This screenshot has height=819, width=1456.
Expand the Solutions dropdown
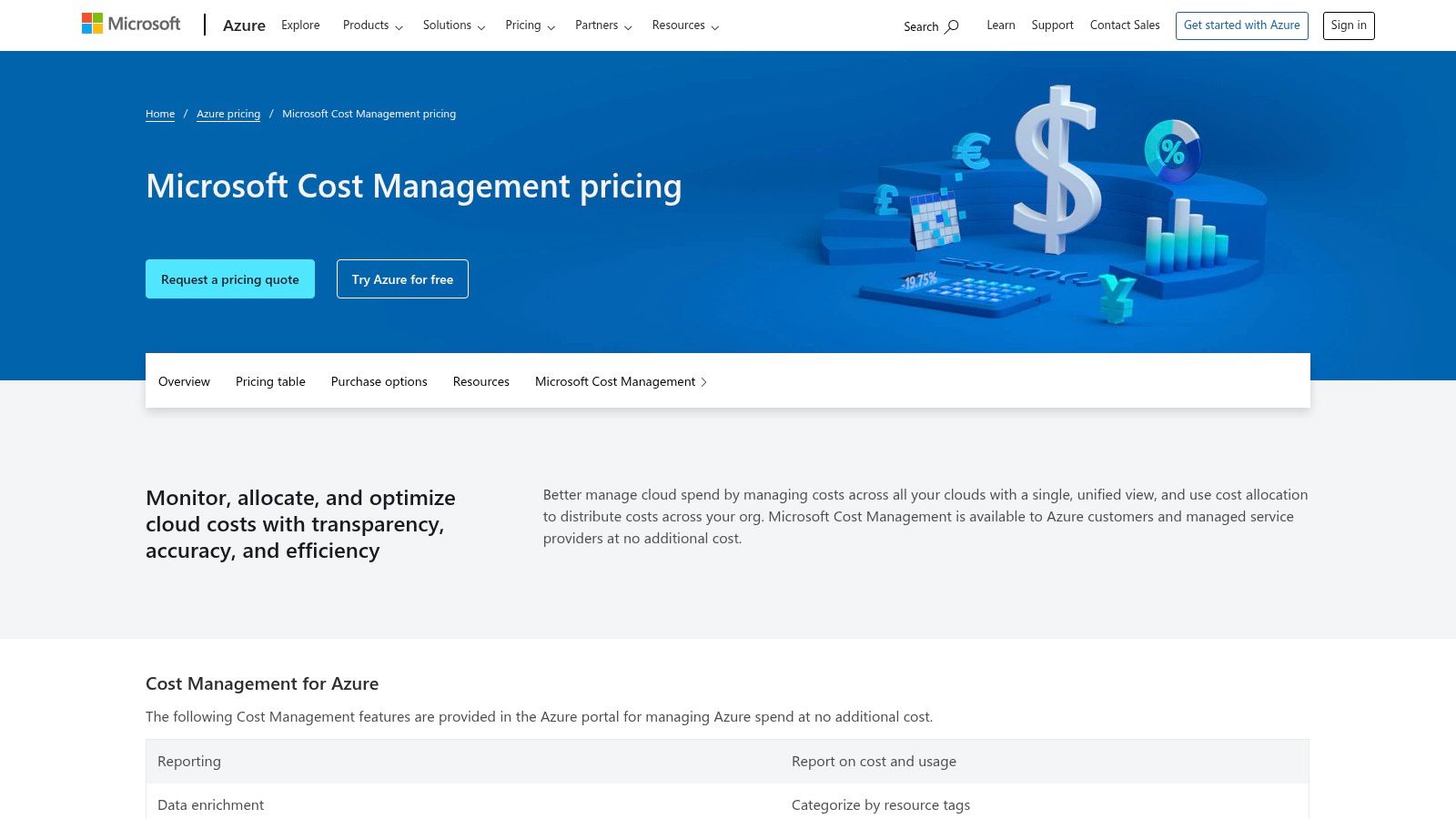tap(453, 25)
